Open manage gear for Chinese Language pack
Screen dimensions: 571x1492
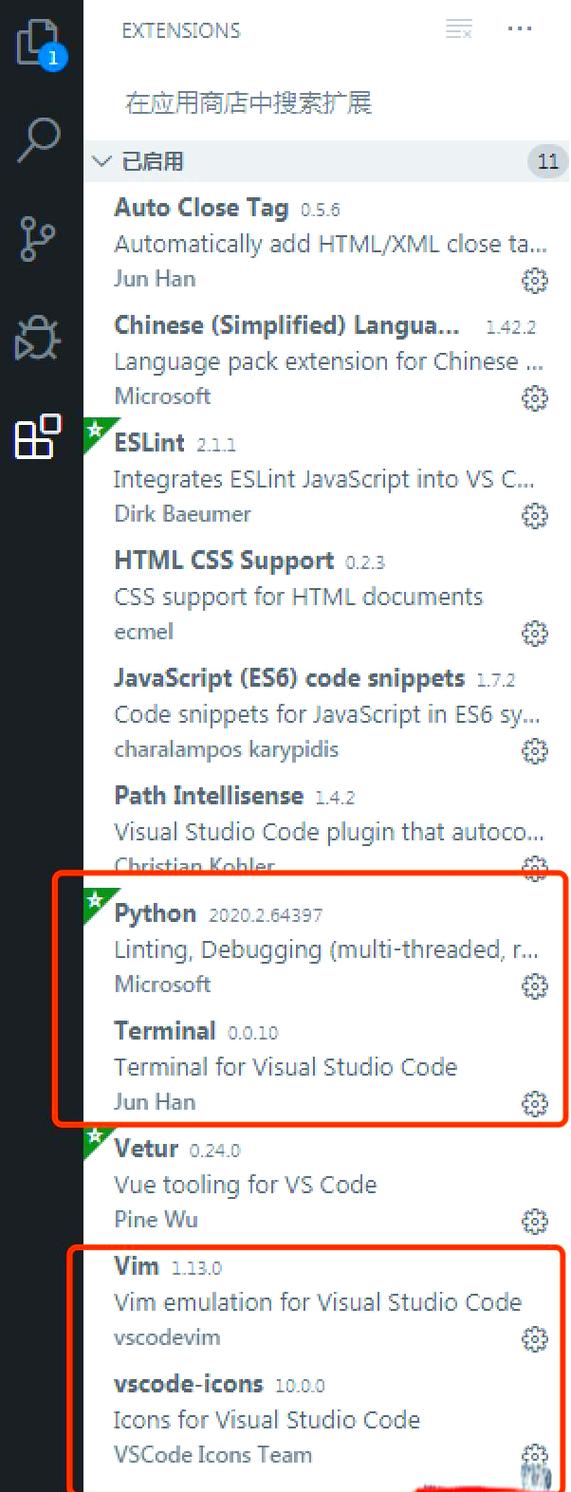[535, 399]
